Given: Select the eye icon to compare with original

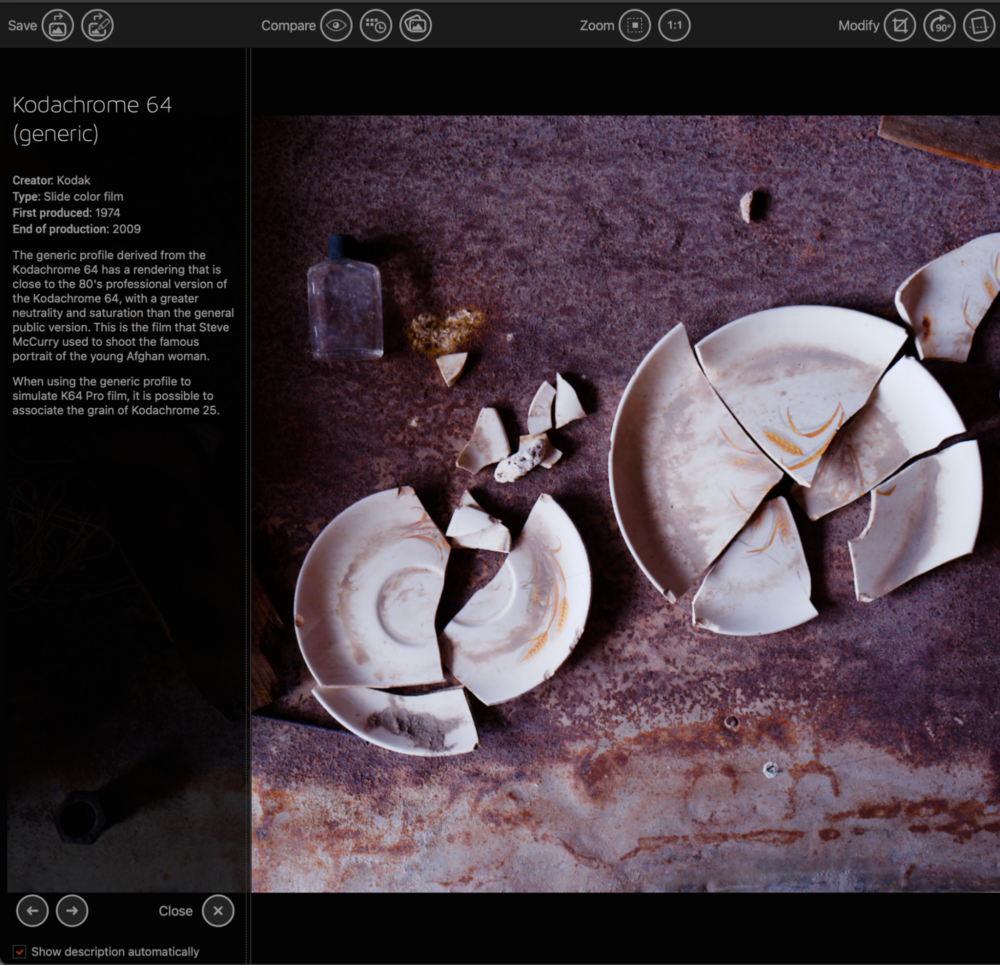Looking at the screenshot, I should [x=338, y=25].
